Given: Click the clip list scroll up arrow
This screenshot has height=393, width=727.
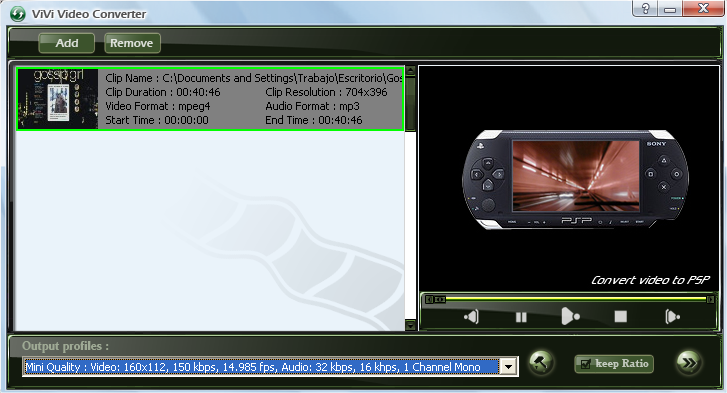Looking at the screenshot, I should pos(410,71).
